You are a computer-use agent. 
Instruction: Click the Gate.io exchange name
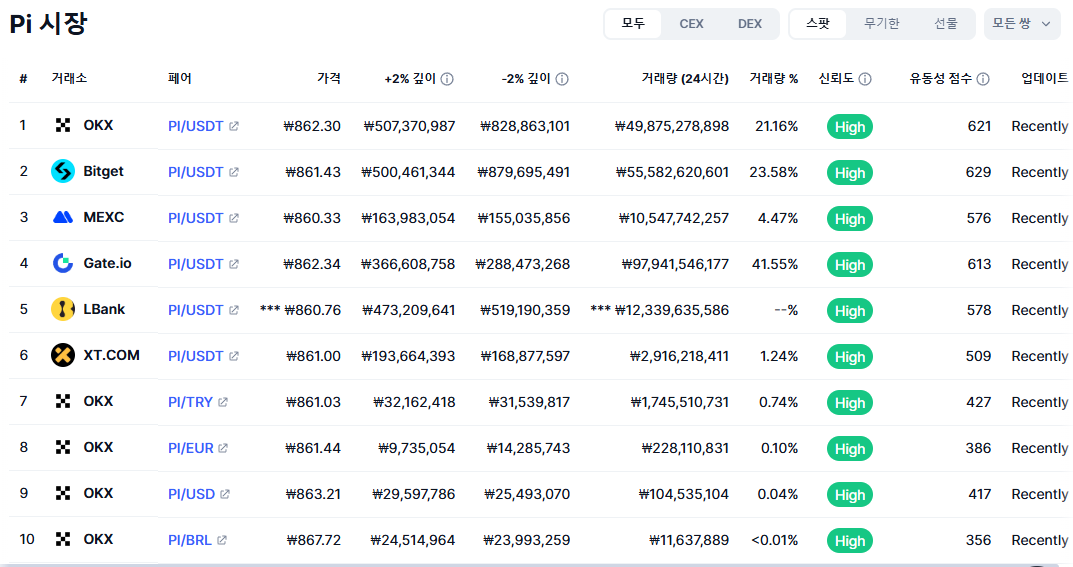point(107,263)
